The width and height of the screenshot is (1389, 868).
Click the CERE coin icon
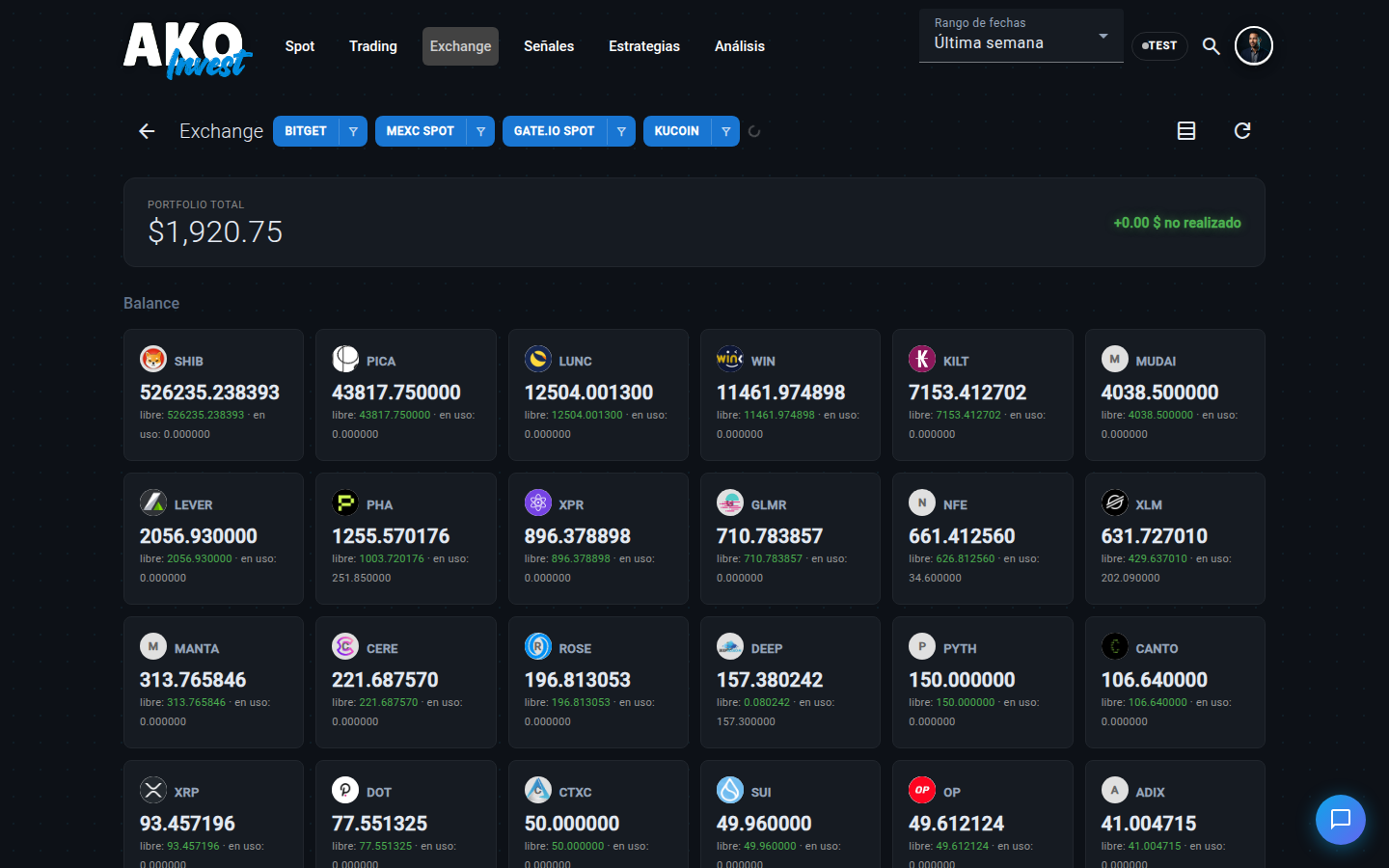(345, 646)
